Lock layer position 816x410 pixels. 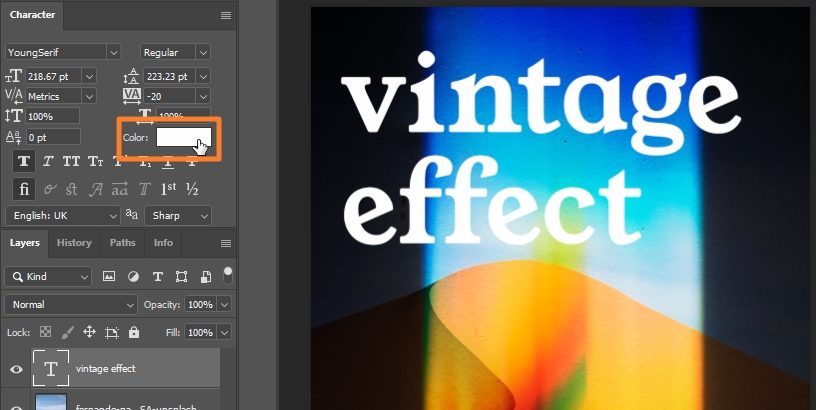tap(90, 332)
